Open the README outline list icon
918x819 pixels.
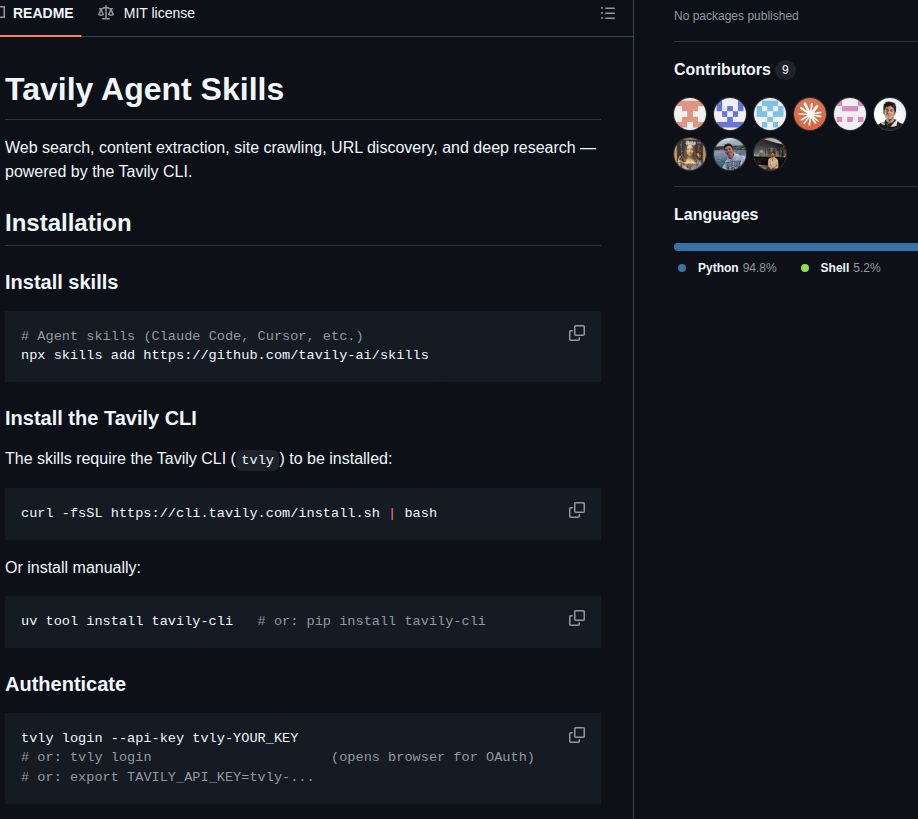click(x=608, y=13)
